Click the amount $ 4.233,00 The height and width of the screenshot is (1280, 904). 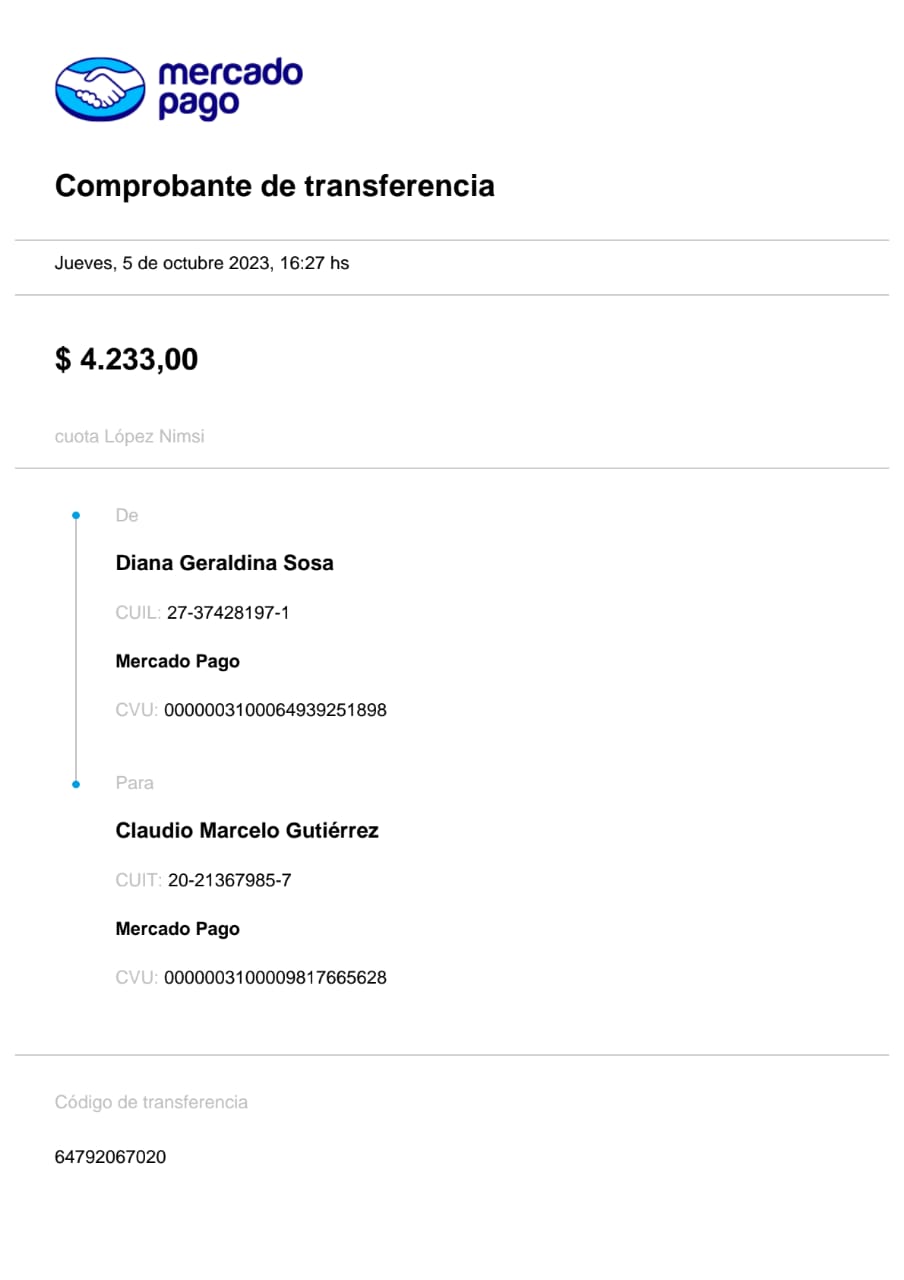point(126,359)
